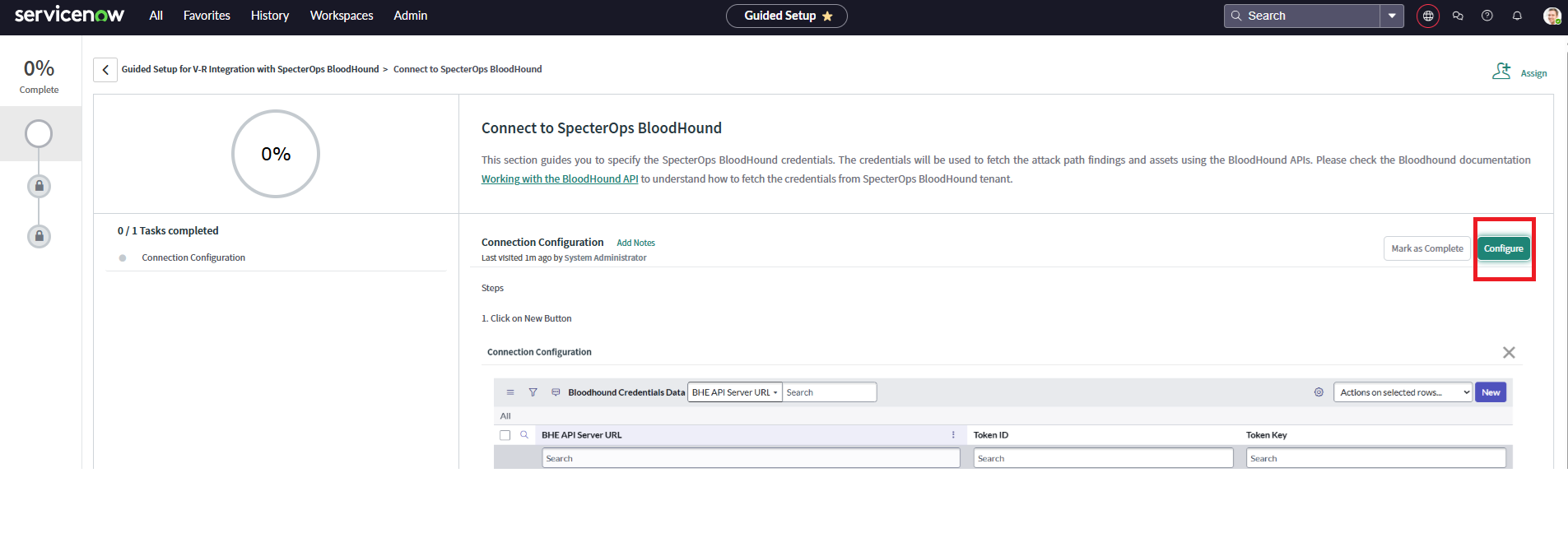Click Mark as Complete button

(x=1426, y=248)
